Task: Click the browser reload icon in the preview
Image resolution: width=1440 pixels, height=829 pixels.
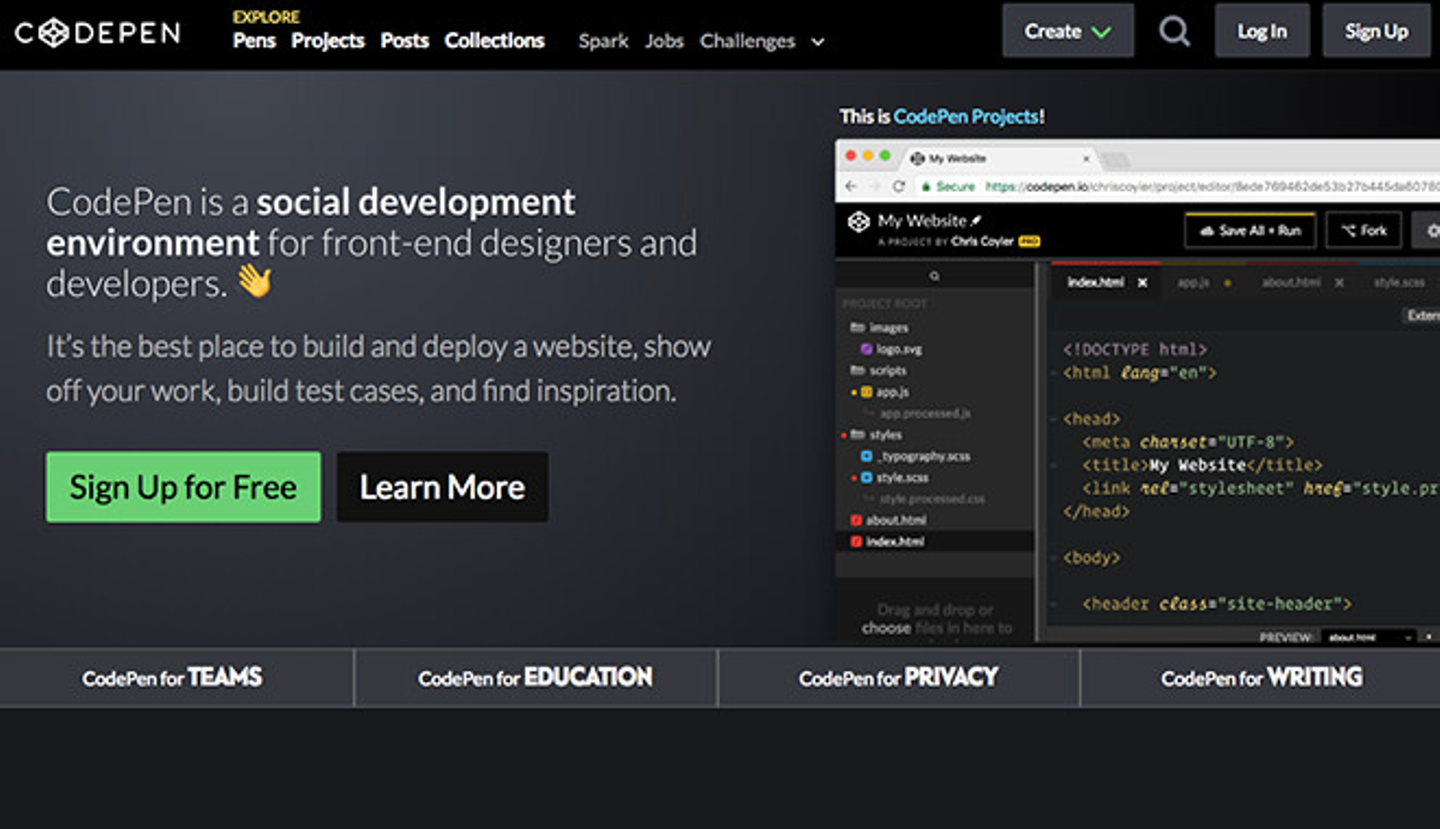Action: (898, 187)
